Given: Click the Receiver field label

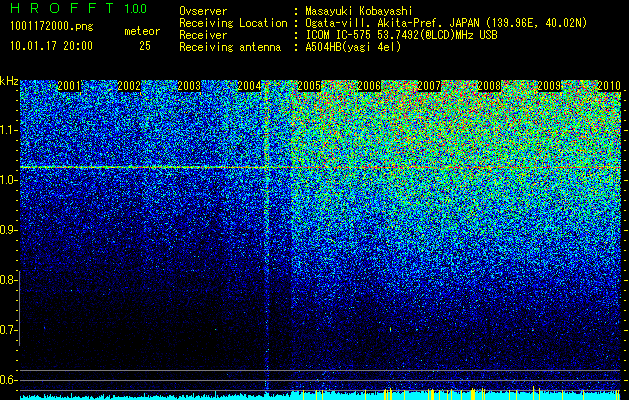Looking at the screenshot, I should tap(203, 35).
